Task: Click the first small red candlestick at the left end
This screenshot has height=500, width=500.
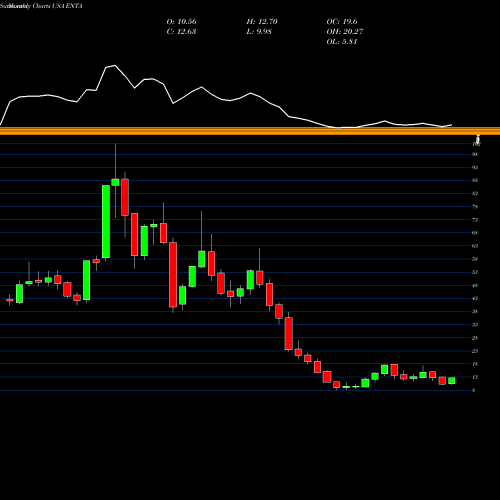Action: (x=10, y=300)
